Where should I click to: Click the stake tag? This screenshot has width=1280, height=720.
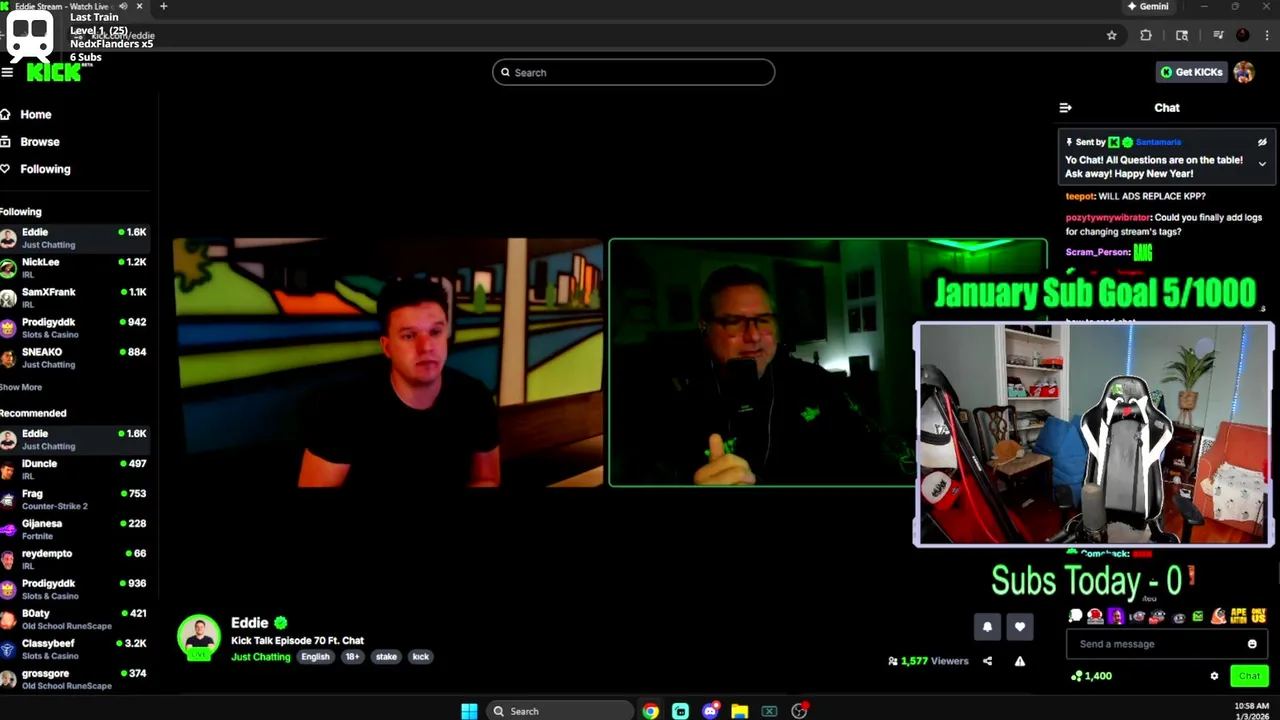(x=386, y=657)
